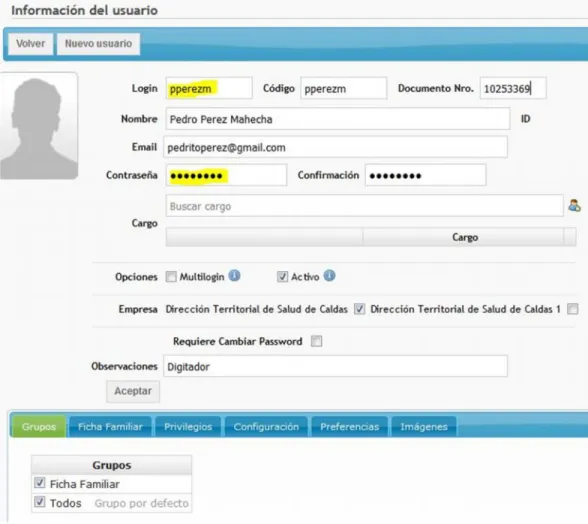Click the user avatar placeholder image
This screenshot has height=524, width=588.
click(x=38, y=126)
